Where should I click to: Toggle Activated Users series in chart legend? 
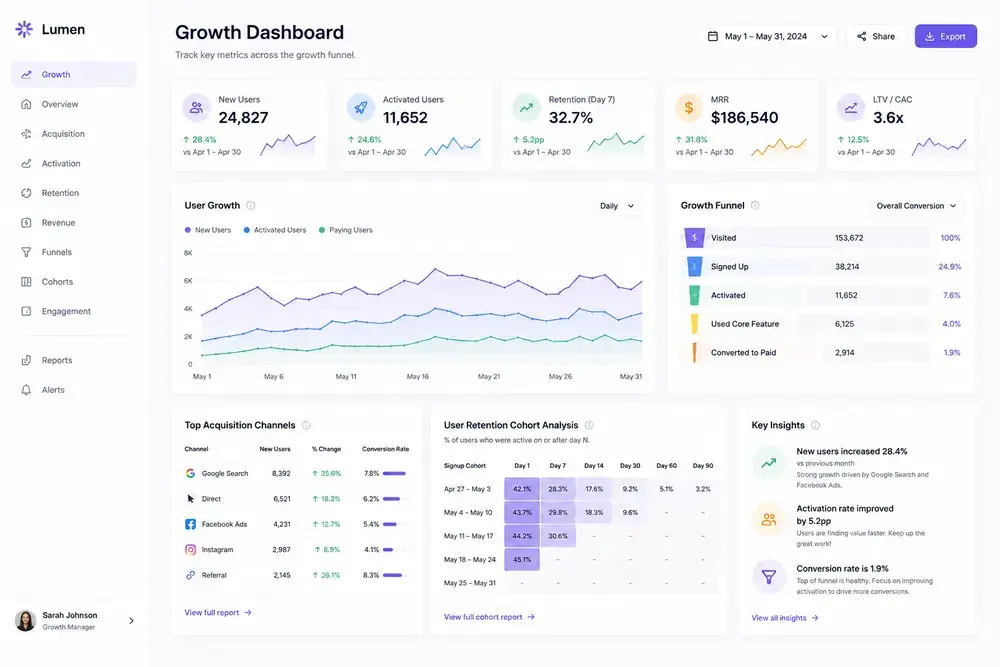(x=275, y=230)
